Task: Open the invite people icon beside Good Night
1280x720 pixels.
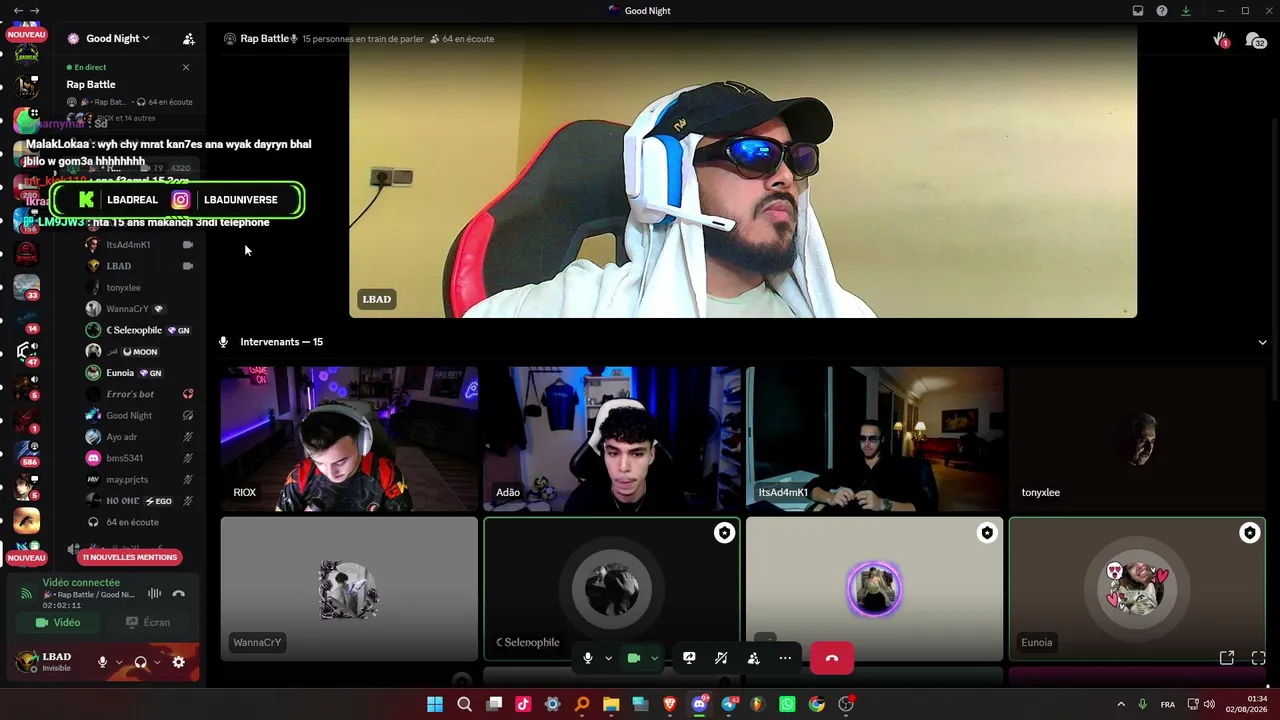Action: [x=188, y=39]
